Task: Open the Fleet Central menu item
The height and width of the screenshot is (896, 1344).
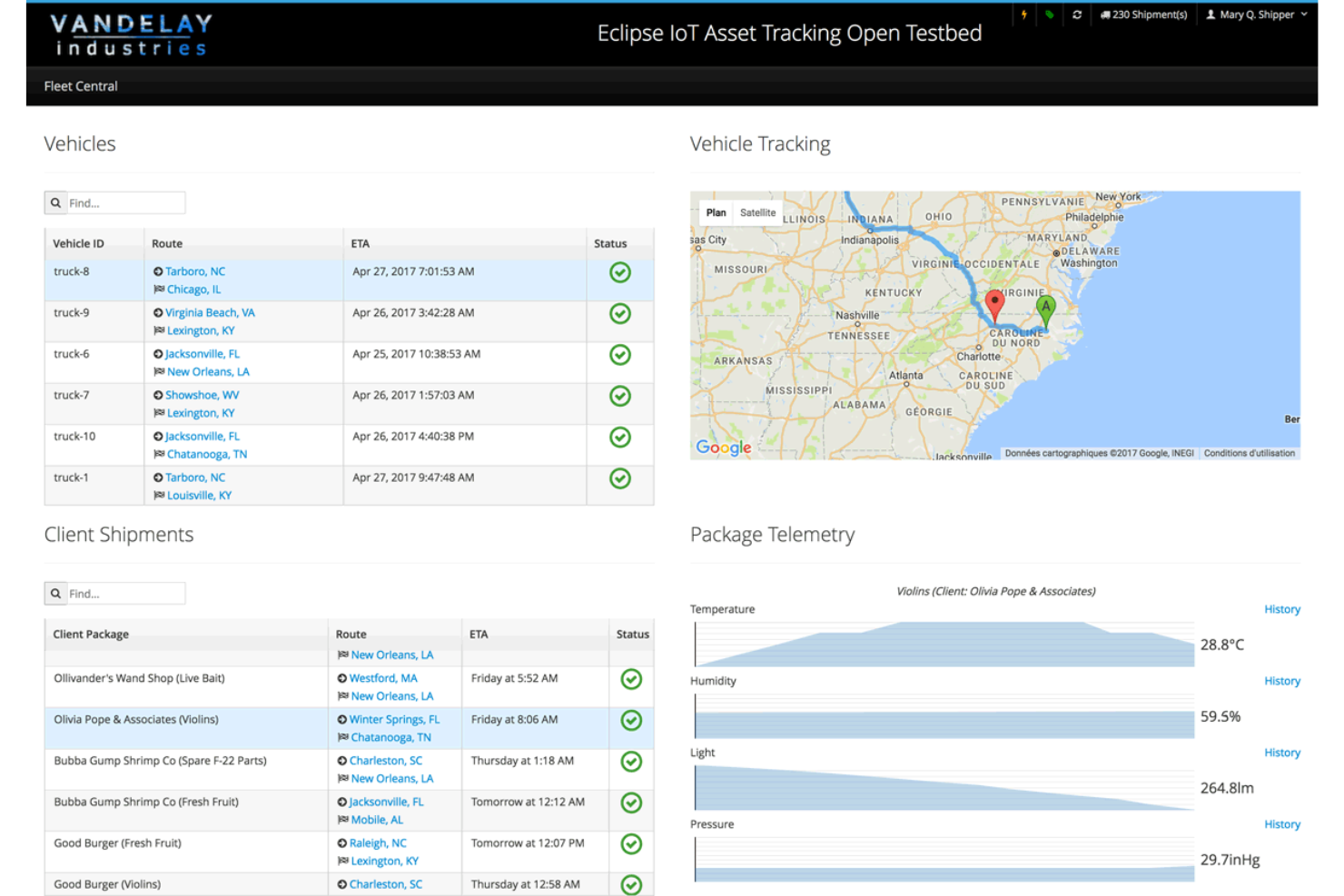Action: pos(80,85)
